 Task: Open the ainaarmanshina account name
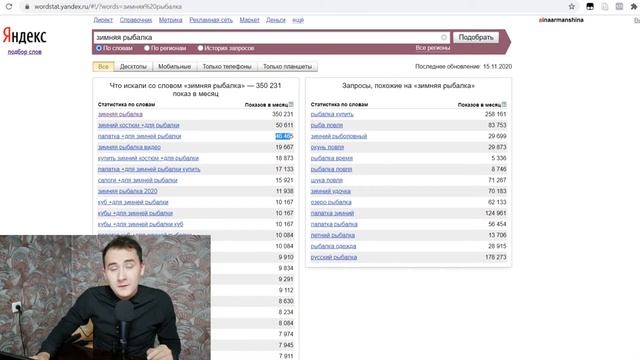pyautogui.click(x=561, y=20)
